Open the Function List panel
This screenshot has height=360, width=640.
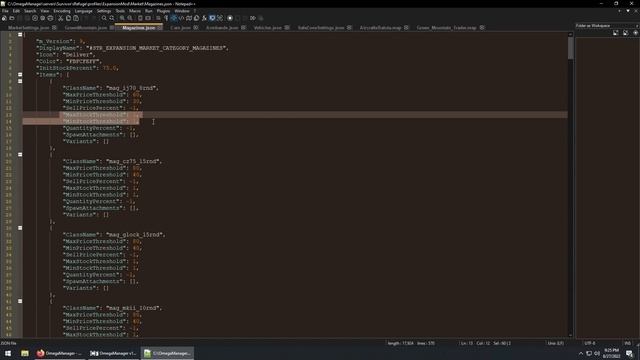point(204,18)
